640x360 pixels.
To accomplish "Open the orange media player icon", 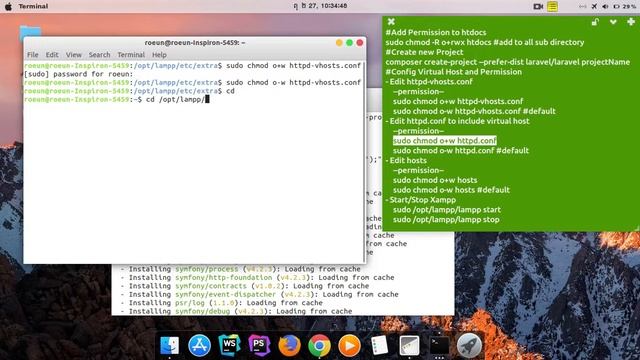I will tap(349, 345).
